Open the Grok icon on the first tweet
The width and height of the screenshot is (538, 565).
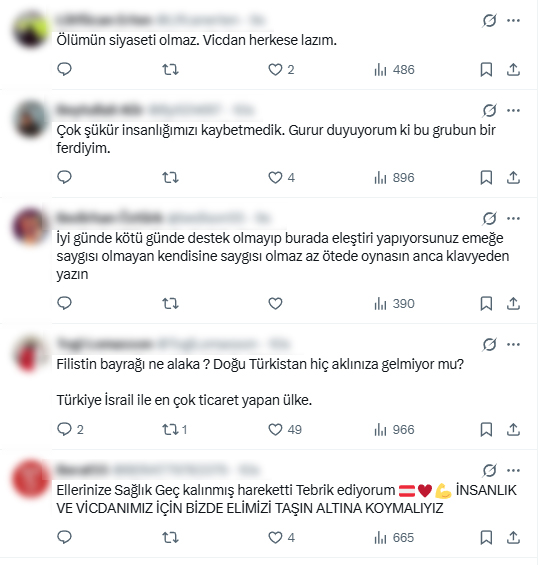point(489,21)
